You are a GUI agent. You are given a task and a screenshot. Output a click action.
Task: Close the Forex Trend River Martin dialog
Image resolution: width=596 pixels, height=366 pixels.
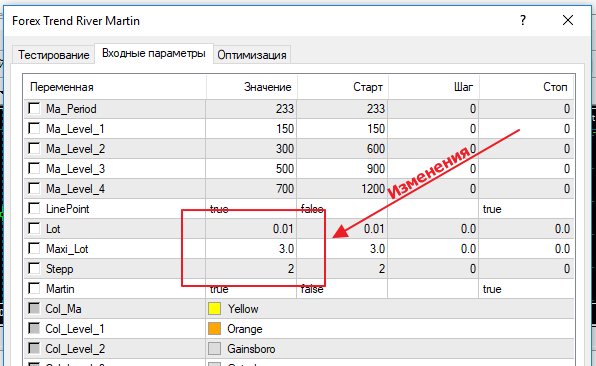(x=568, y=20)
